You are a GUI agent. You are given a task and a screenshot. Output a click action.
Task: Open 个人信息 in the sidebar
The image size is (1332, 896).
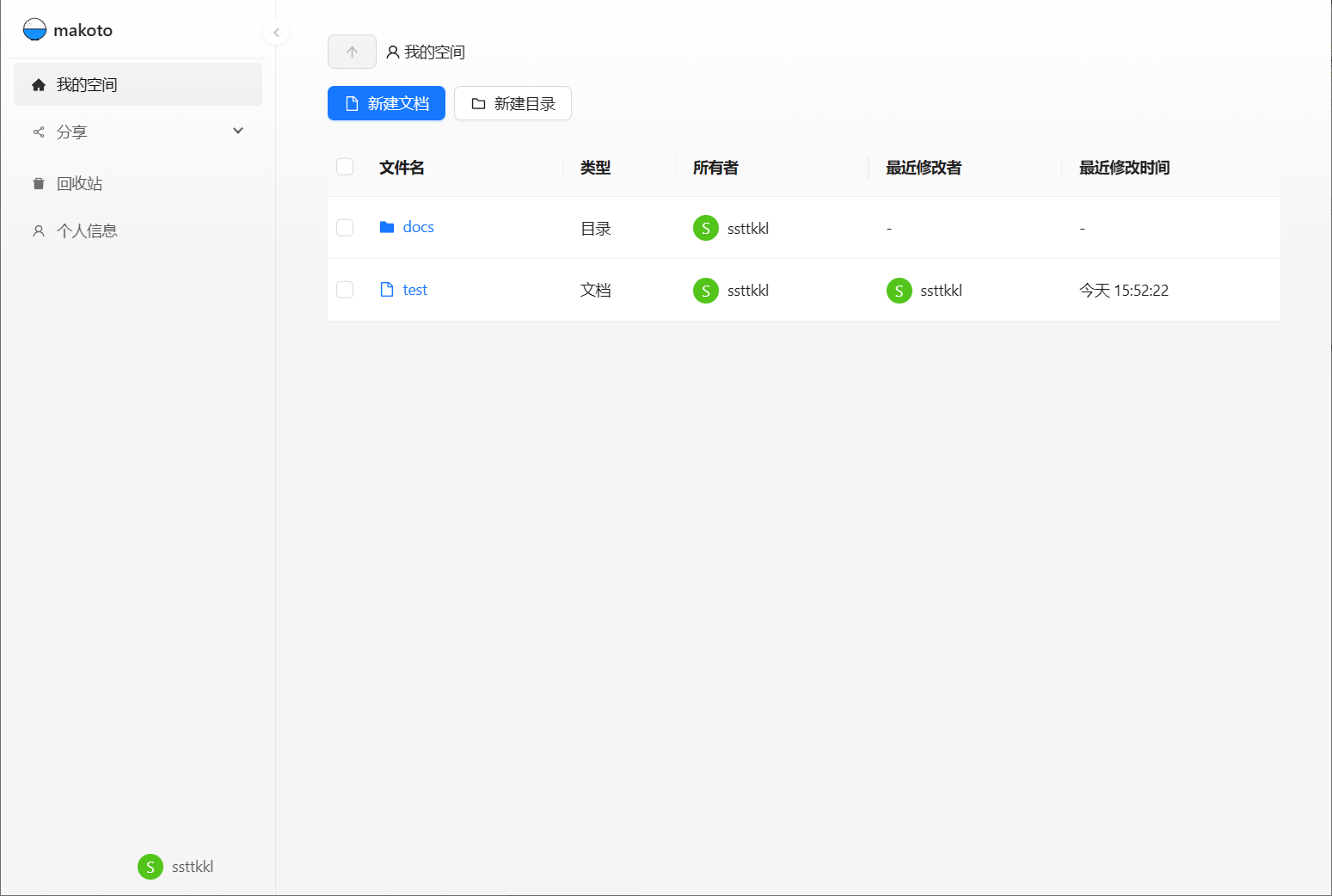click(x=138, y=230)
